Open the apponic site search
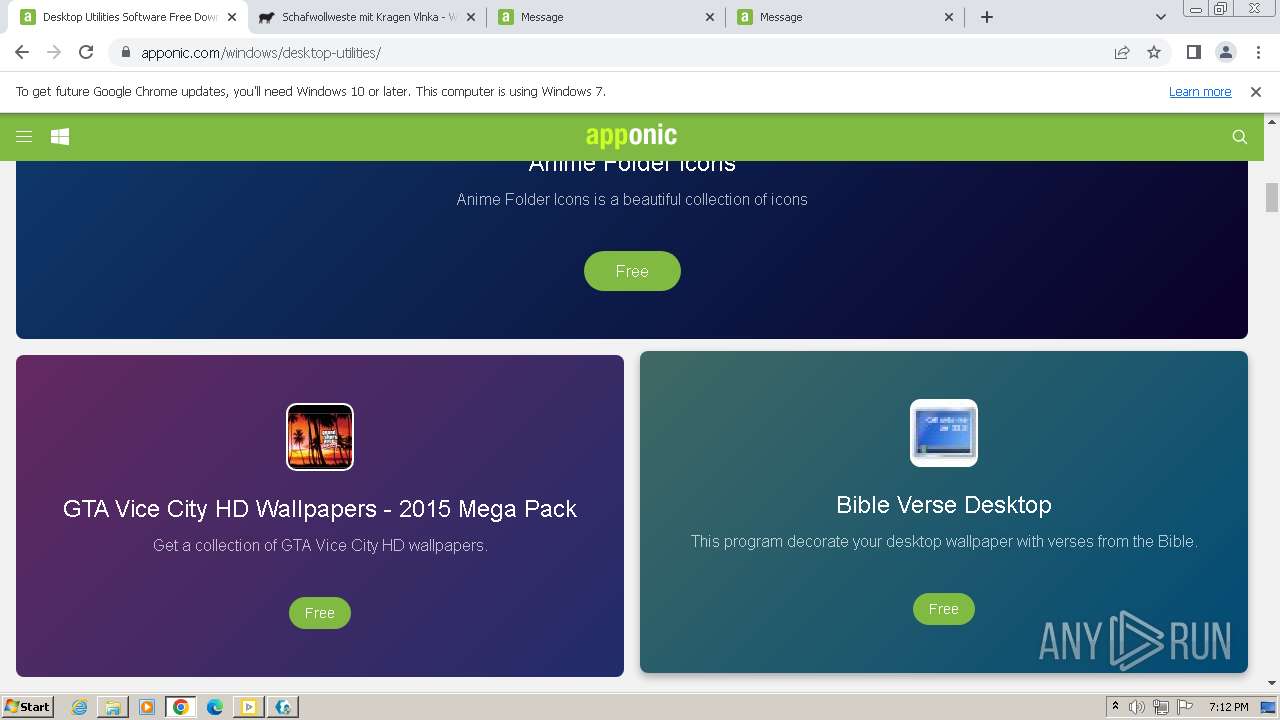Image resolution: width=1280 pixels, height=720 pixels. pos(1240,137)
